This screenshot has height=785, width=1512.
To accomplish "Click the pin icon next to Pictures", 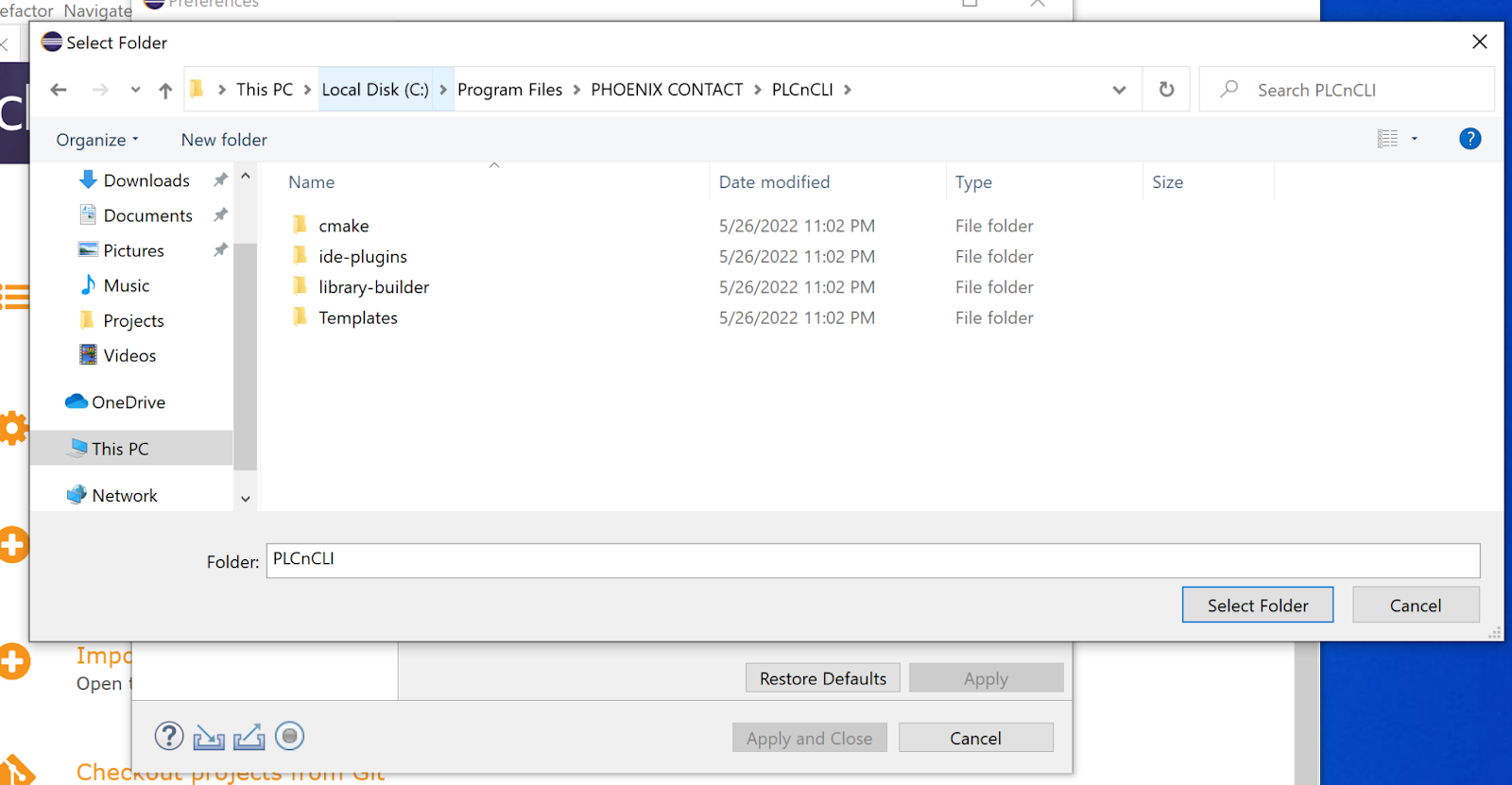I will coord(220,249).
